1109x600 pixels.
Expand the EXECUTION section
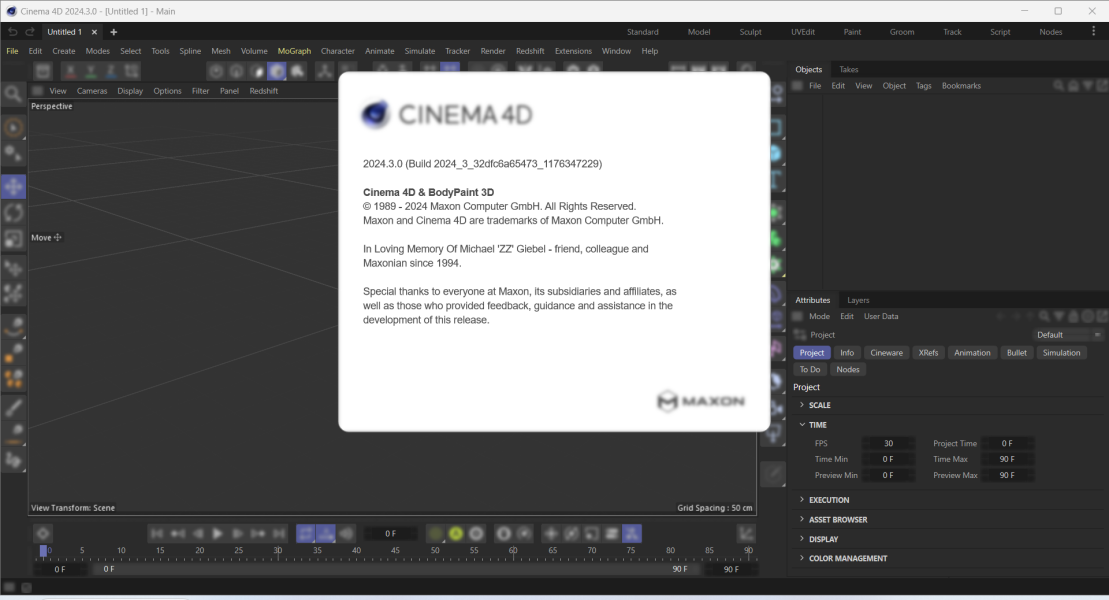pos(802,500)
